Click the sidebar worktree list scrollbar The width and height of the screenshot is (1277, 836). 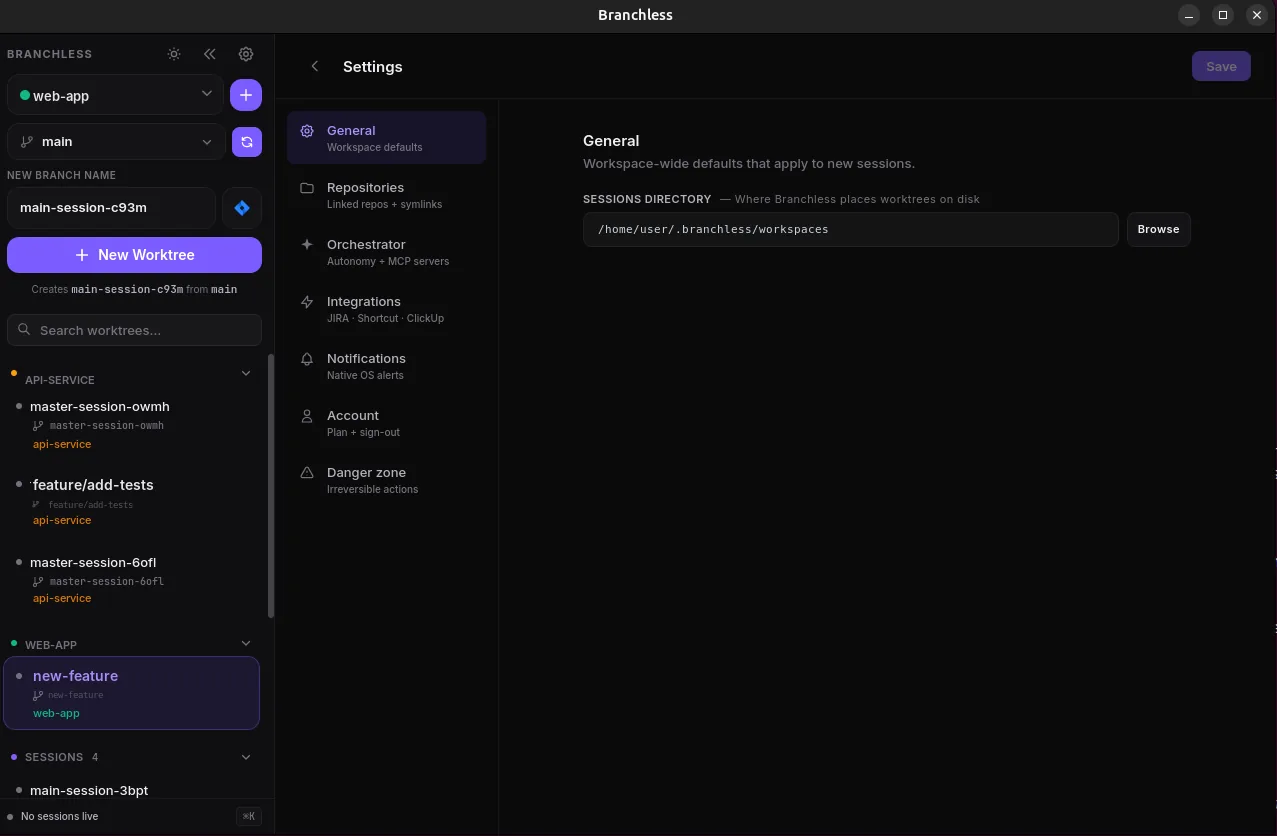pos(270,486)
